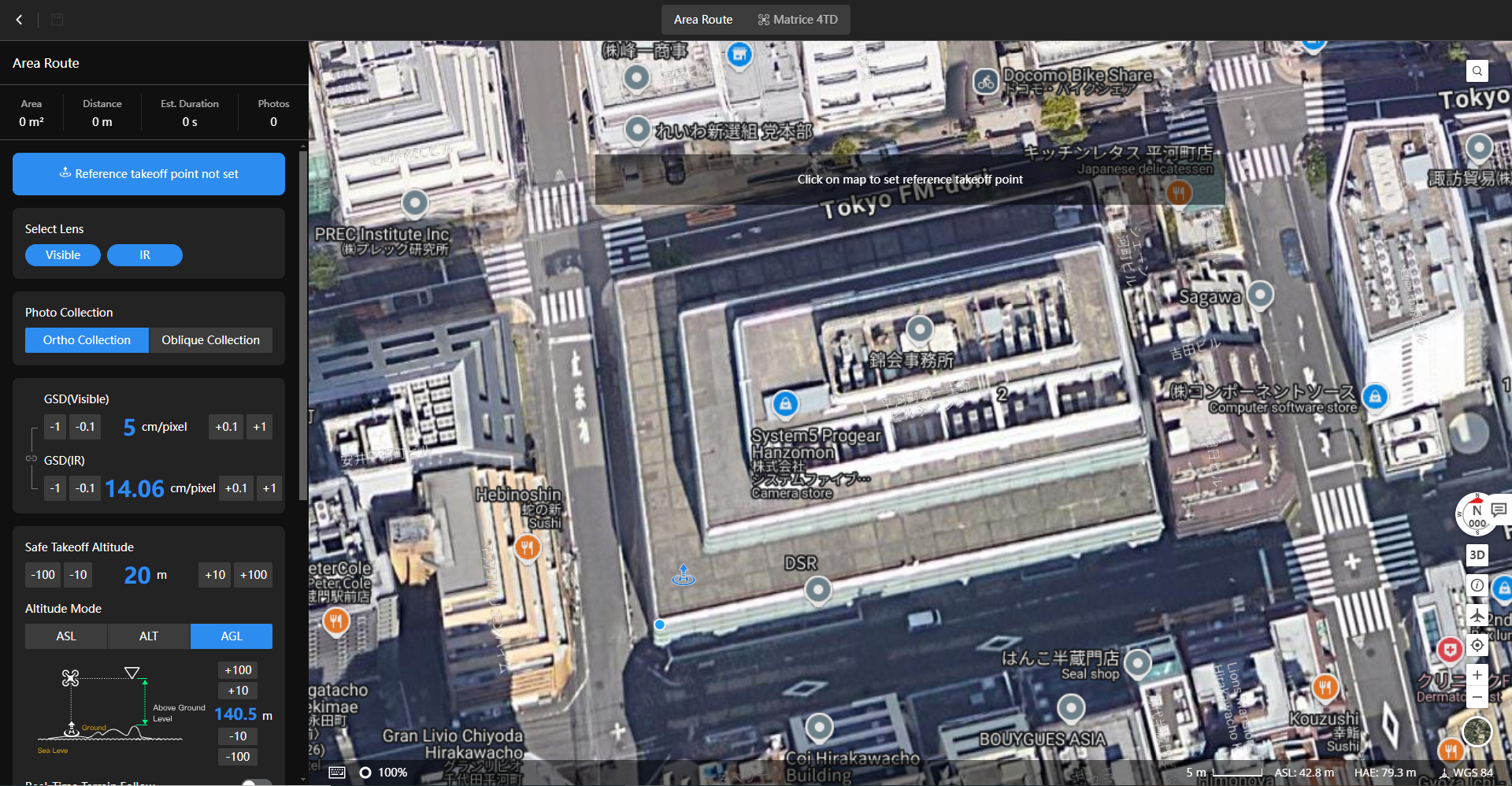Select ASL altitude mode
This screenshot has height=786, width=1512.
(66, 636)
